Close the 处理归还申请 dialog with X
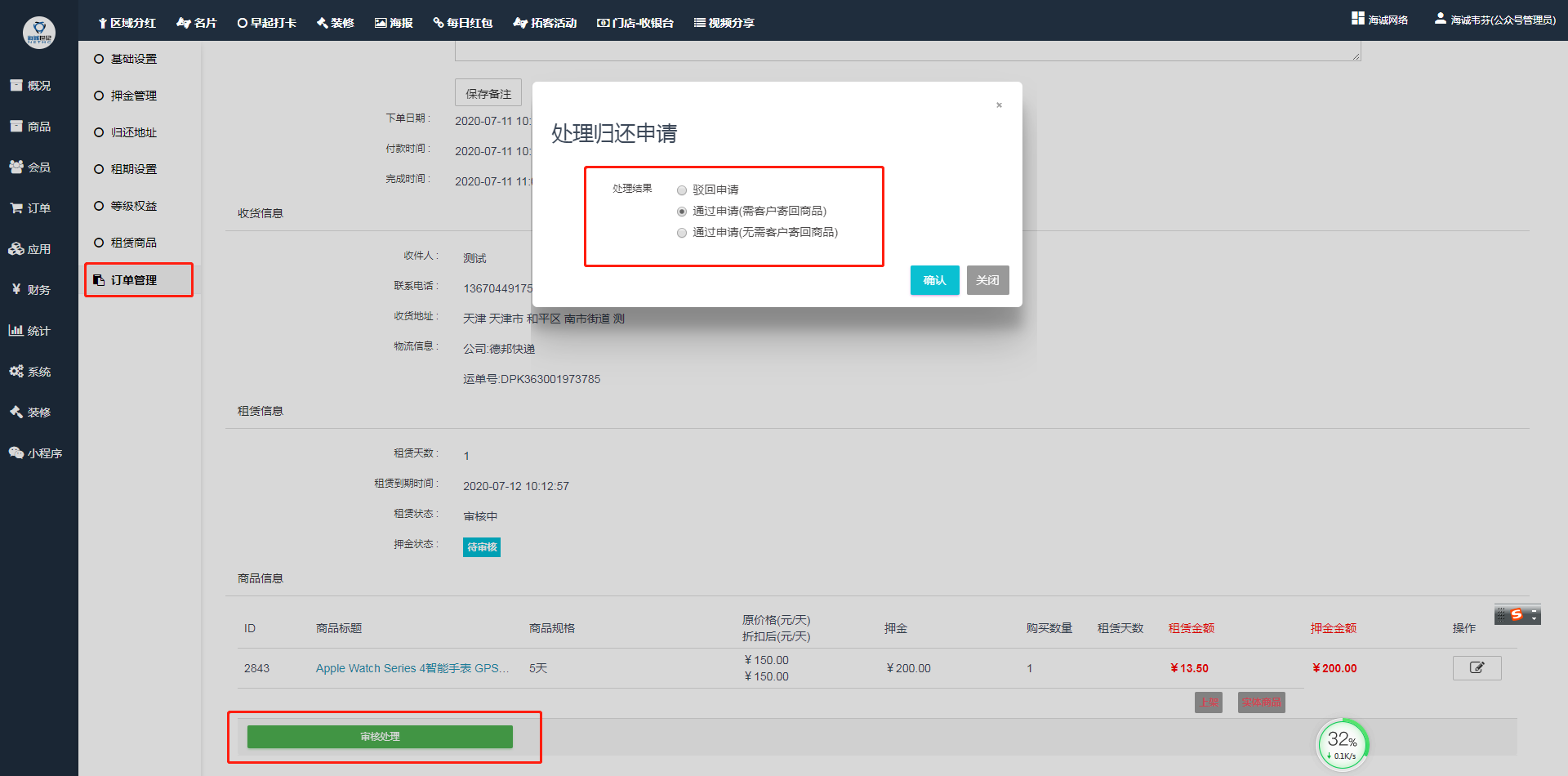This screenshot has width=1568, height=776. click(x=999, y=105)
